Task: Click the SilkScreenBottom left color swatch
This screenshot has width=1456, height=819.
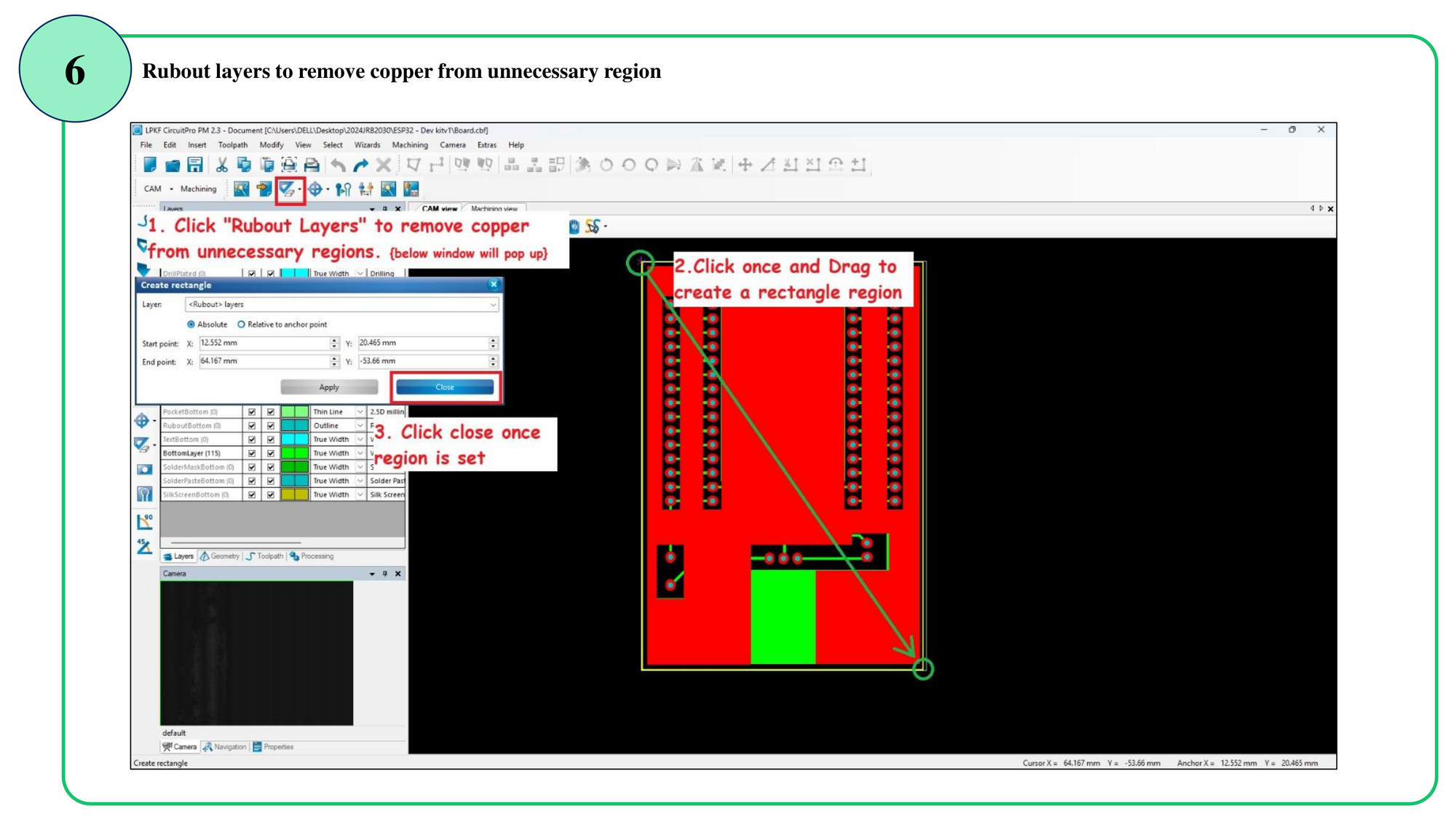Action: coord(288,495)
